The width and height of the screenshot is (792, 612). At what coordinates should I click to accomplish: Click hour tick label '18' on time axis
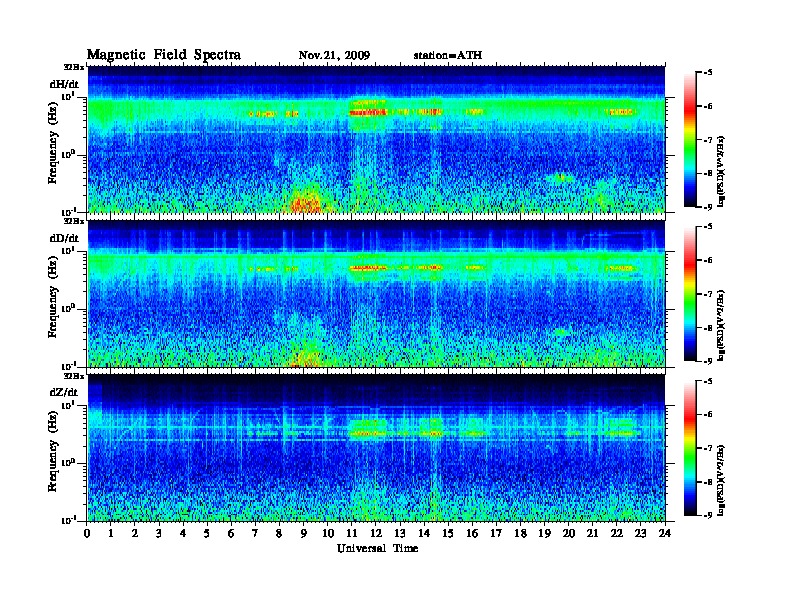[x=520, y=533]
